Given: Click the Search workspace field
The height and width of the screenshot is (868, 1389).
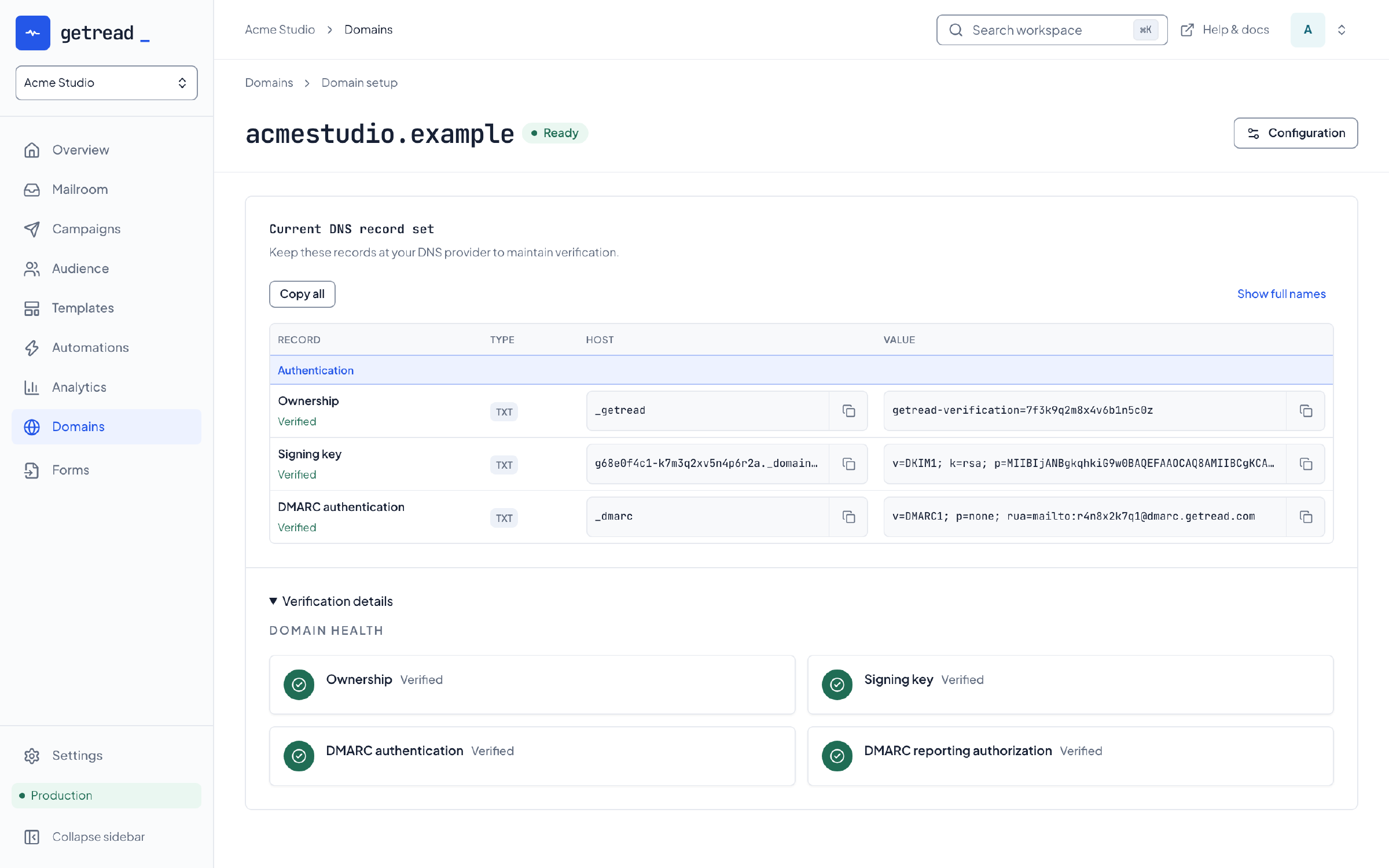Looking at the screenshot, I should (1052, 30).
